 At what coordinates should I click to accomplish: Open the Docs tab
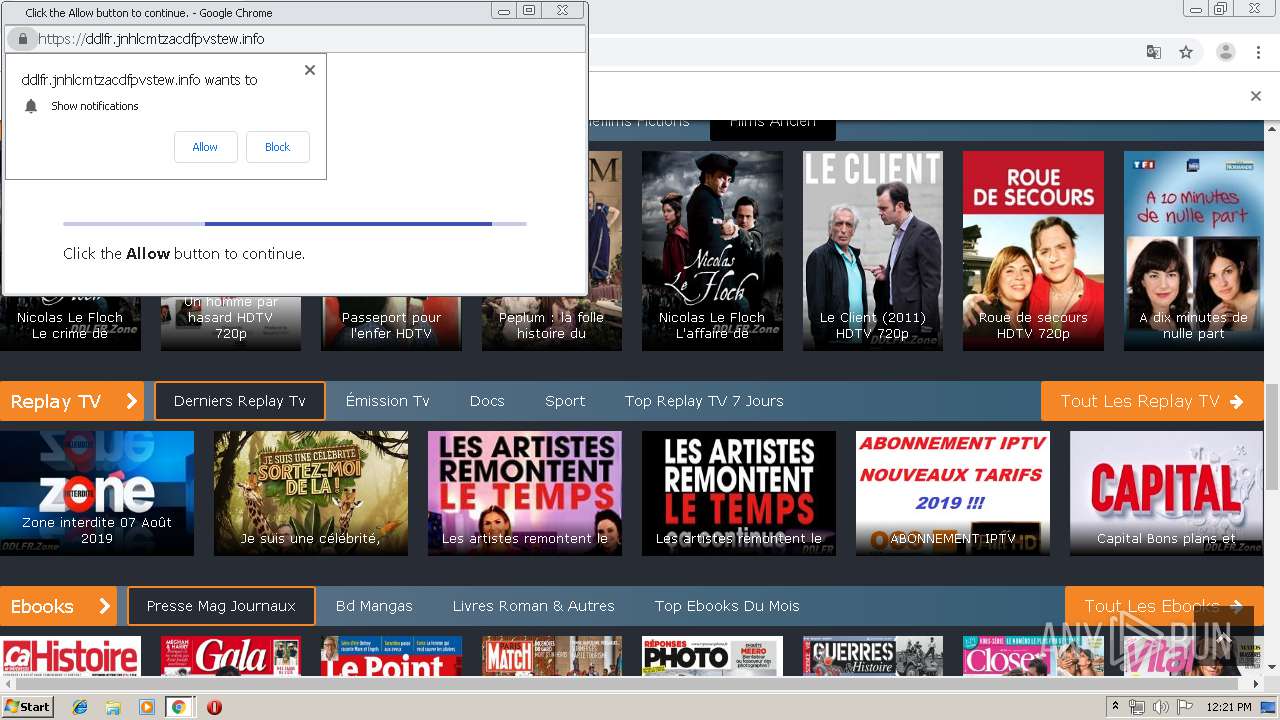[x=487, y=401]
